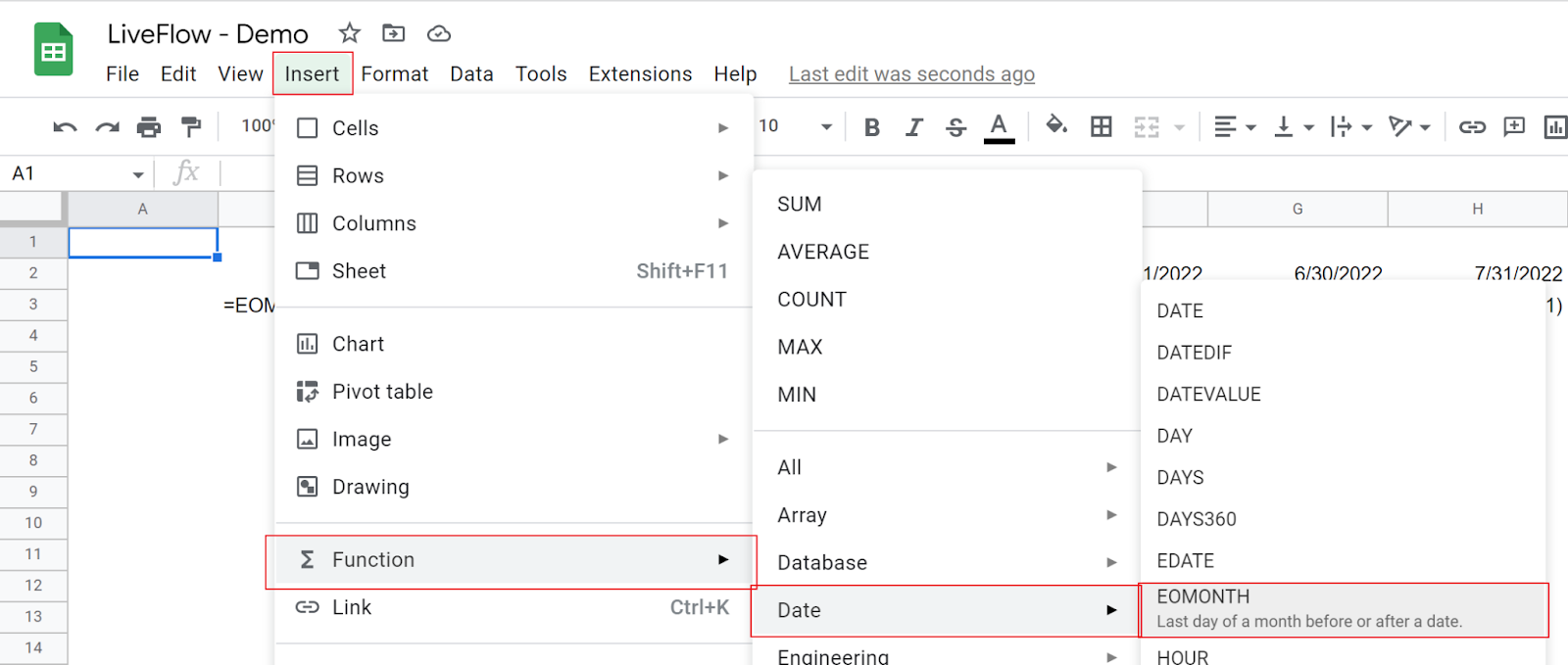This screenshot has width=1568, height=665.
Task: Open the text color picker
Action: pyautogui.click(x=999, y=126)
